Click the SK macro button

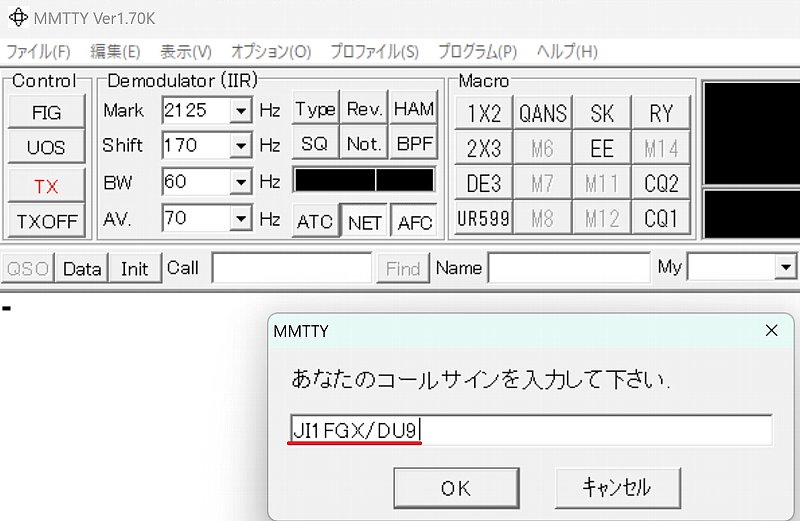click(x=602, y=113)
